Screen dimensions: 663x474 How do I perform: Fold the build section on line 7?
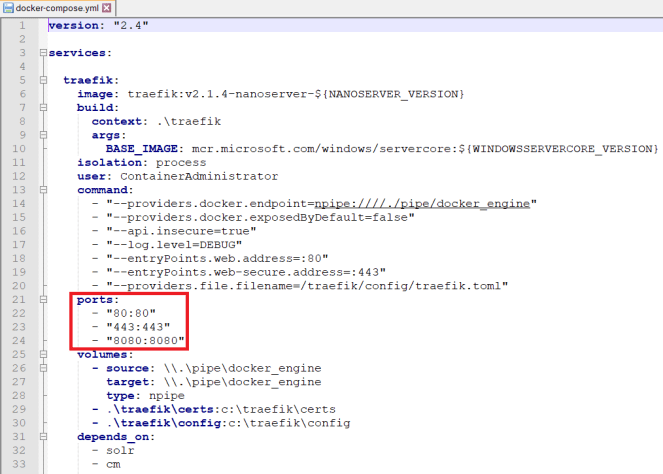point(42,107)
